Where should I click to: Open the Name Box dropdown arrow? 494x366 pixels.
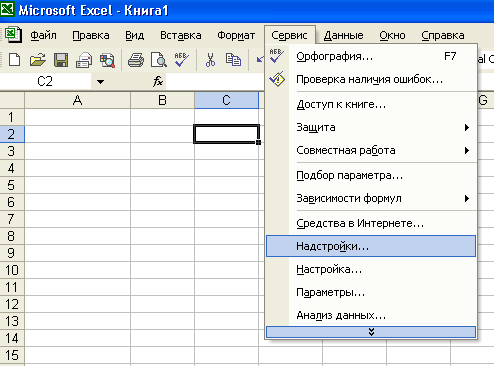pyautogui.click(x=100, y=81)
